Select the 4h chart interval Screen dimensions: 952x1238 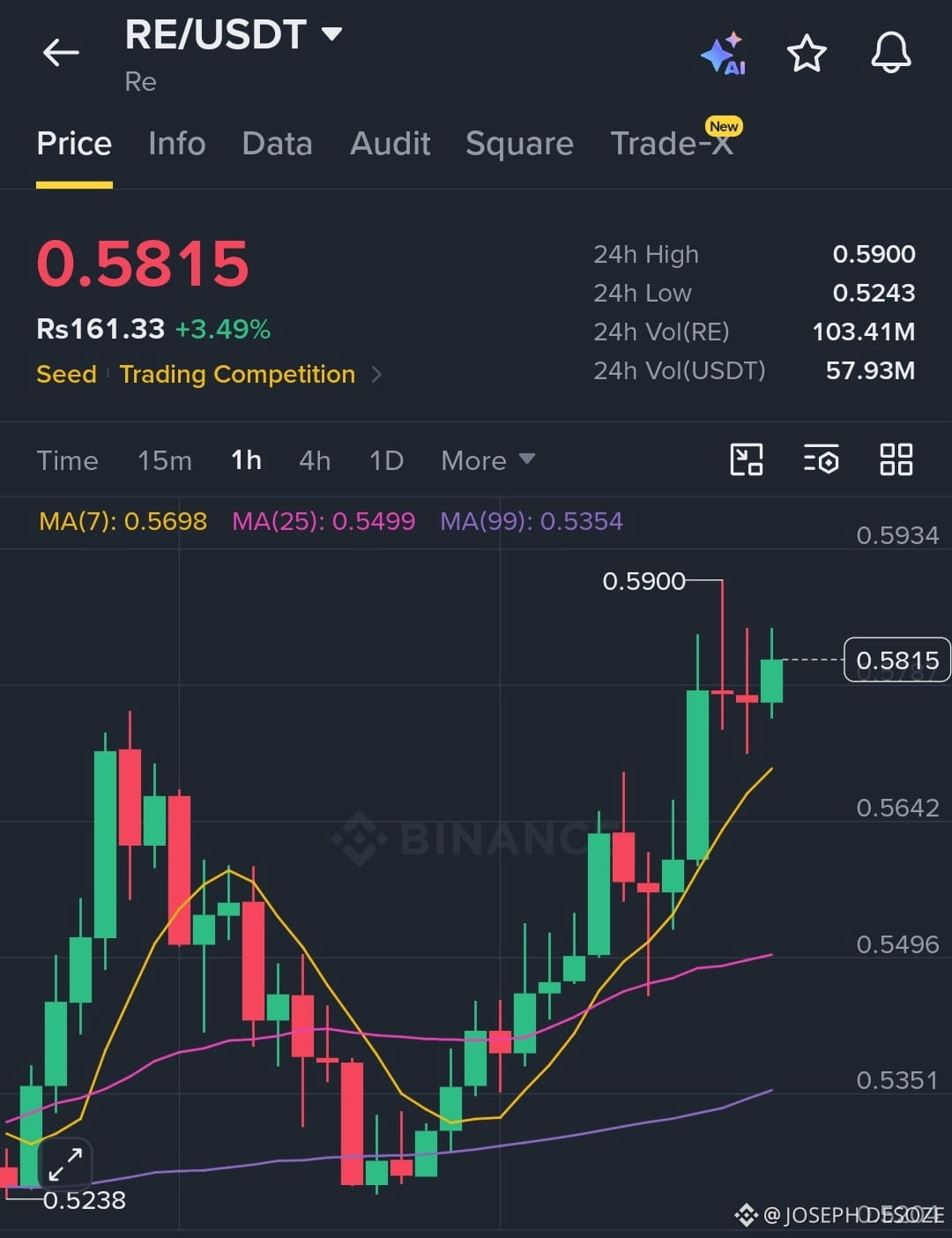pos(315,460)
